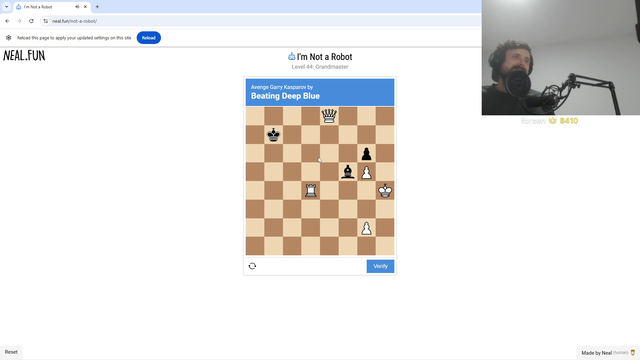Image resolution: width=640 pixels, height=360 pixels.
Task: Click the Beating Deep Blue heading
Action: click(285, 96)
